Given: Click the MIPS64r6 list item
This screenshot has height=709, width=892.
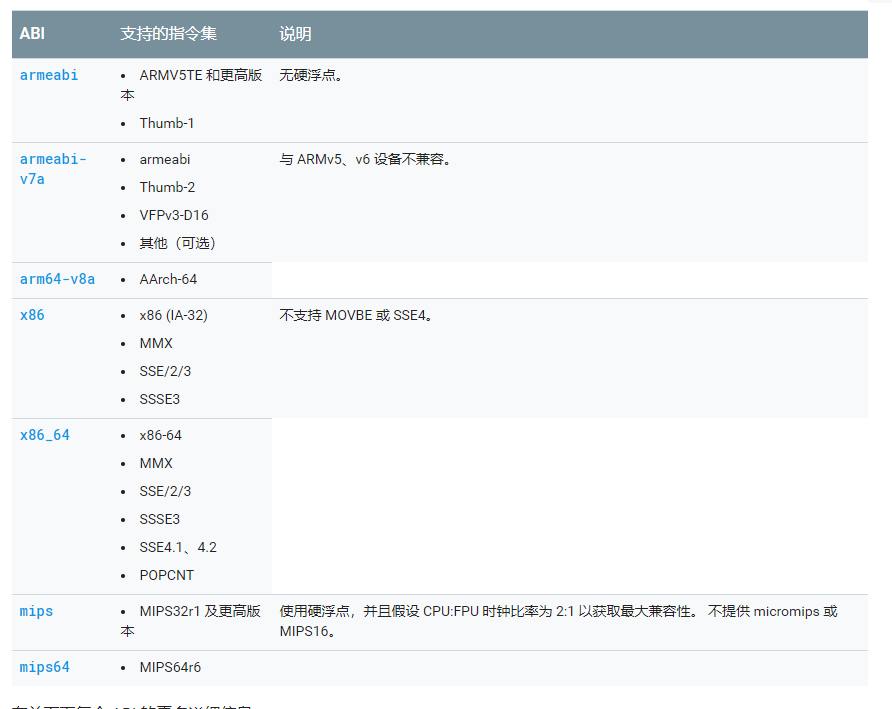Looking at the screenshot, I should pos(170,667).
